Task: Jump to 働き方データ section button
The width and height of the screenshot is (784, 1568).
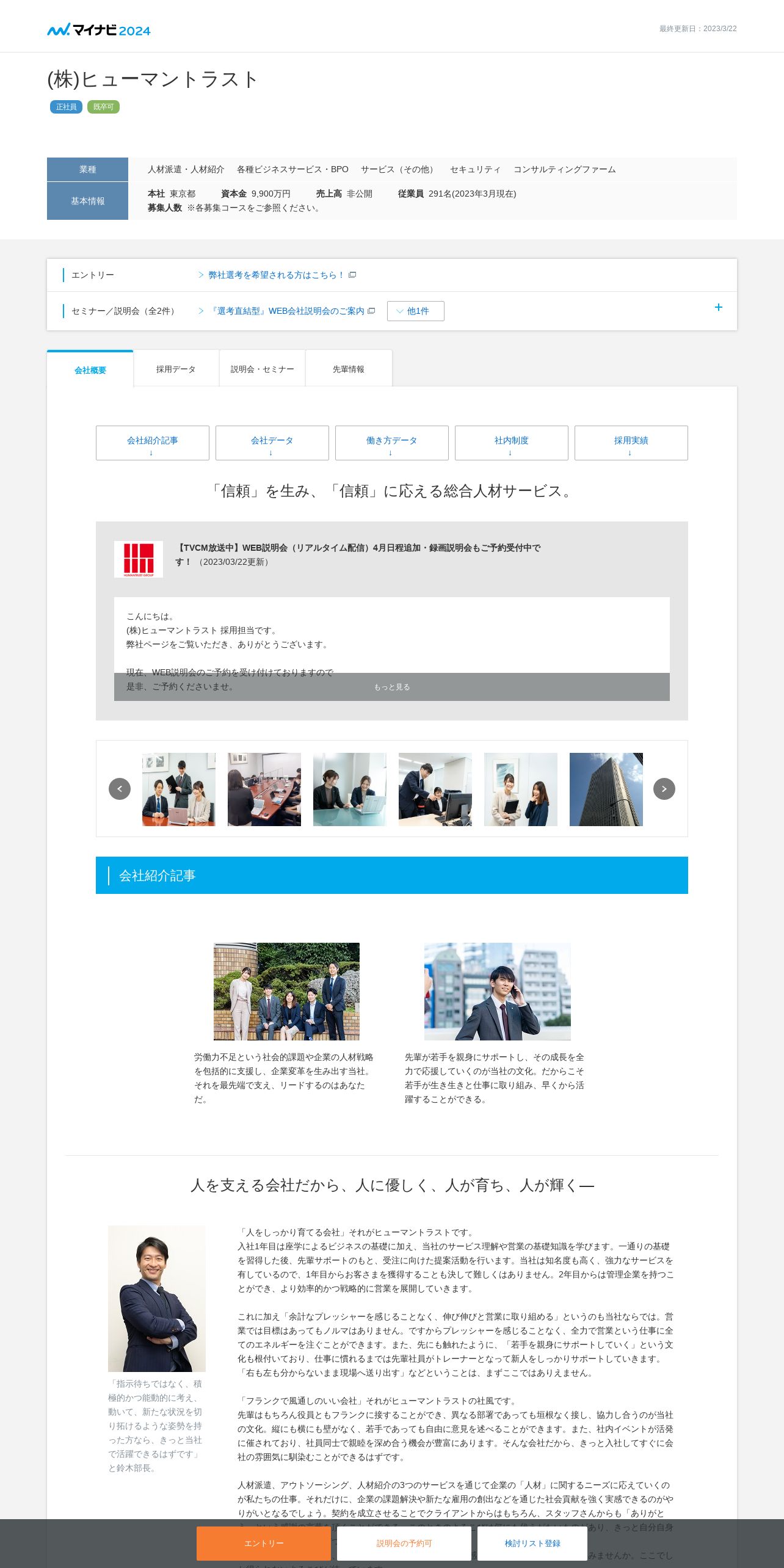Action: 392,443
